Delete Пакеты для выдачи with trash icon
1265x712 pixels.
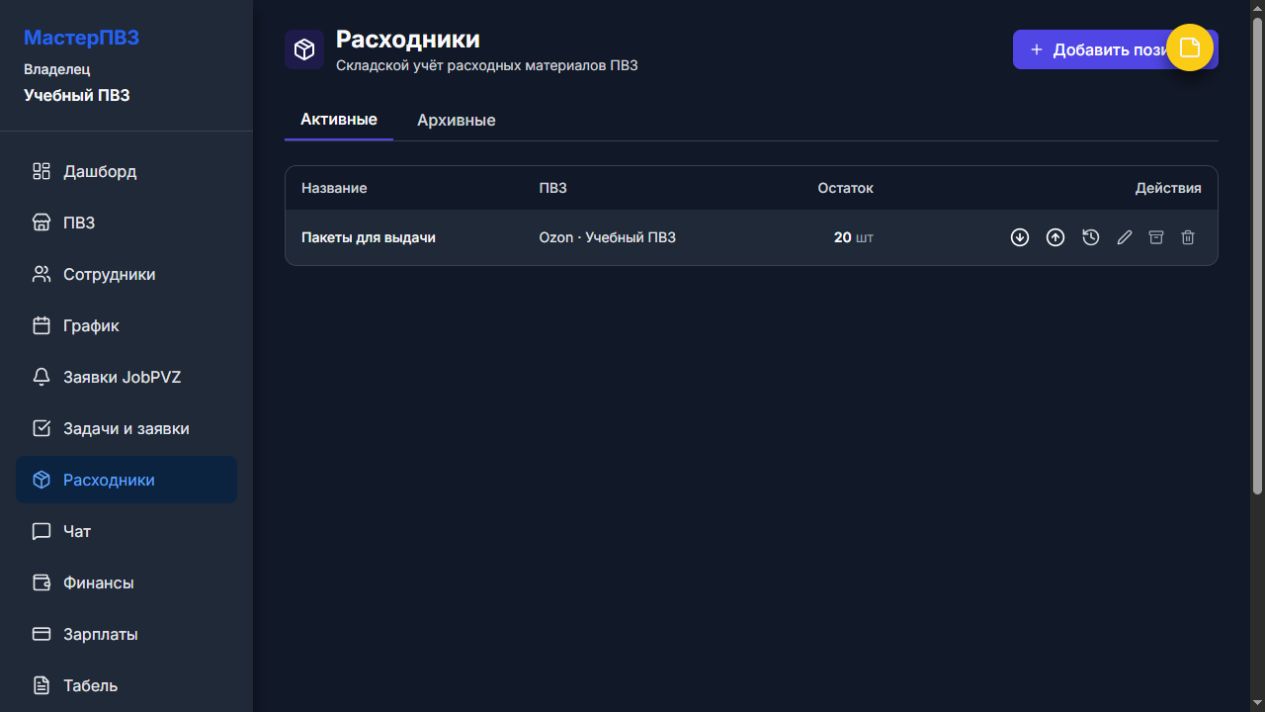tap(1188, 237)
